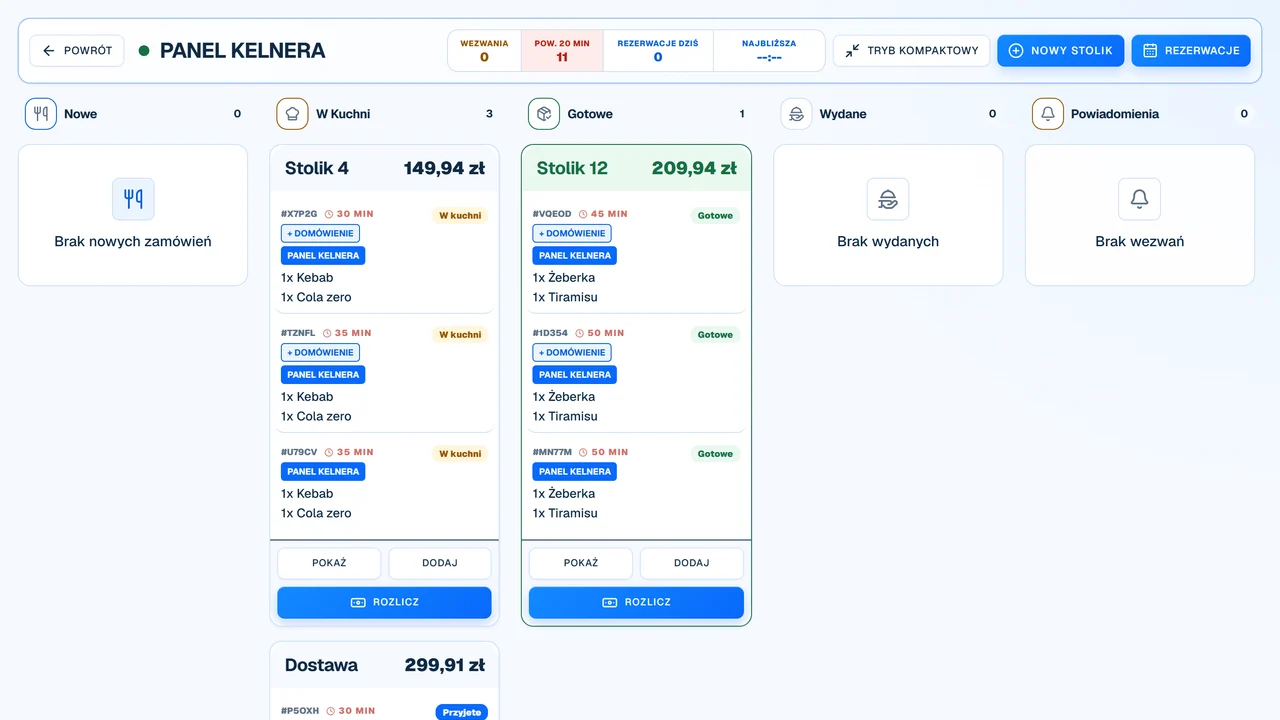Click the 149,94 zł total on Stolik 4
1280x720 pixels.
click(x=445, y=168)
